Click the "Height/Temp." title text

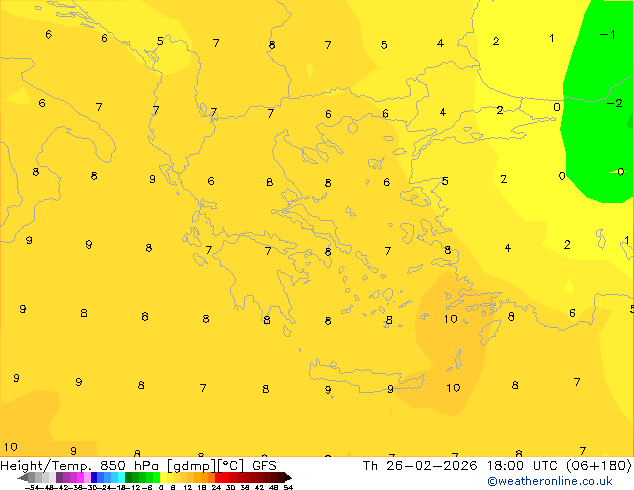click(47, 466)
